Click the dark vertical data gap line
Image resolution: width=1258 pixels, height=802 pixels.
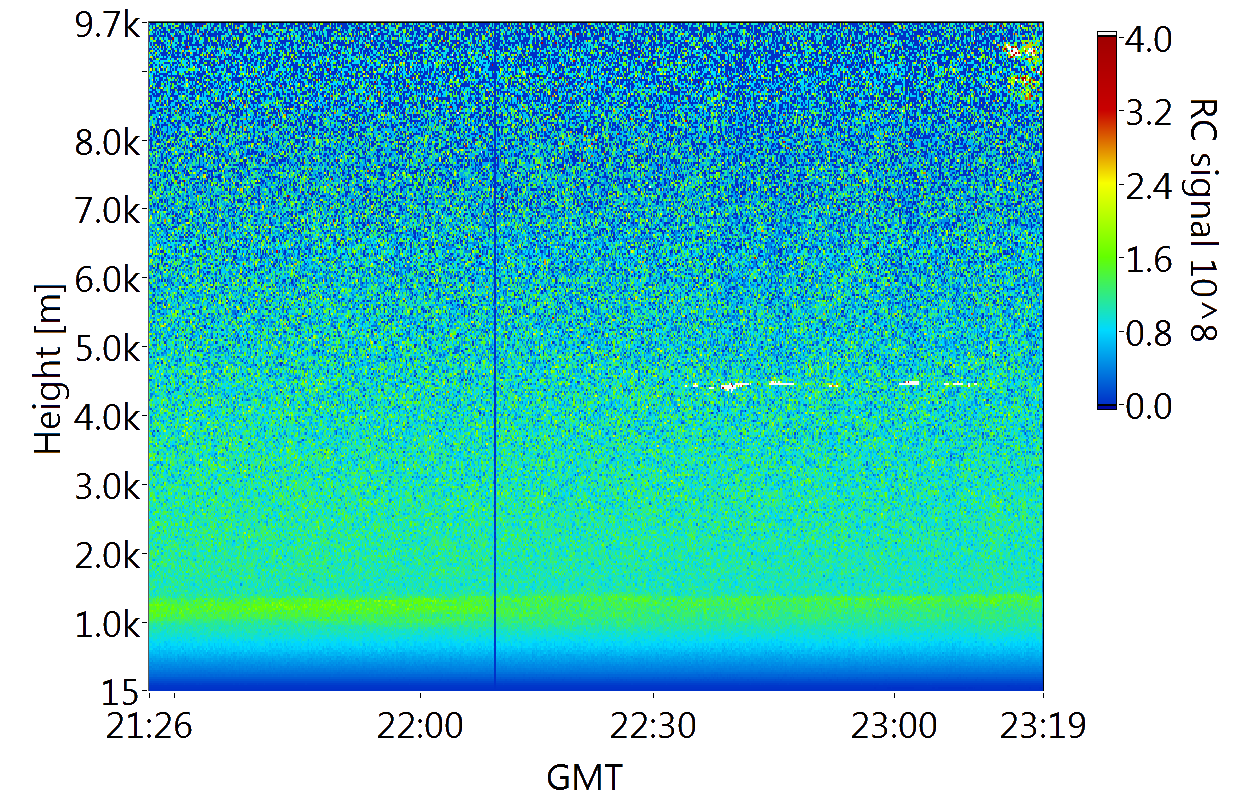point(495,400)
